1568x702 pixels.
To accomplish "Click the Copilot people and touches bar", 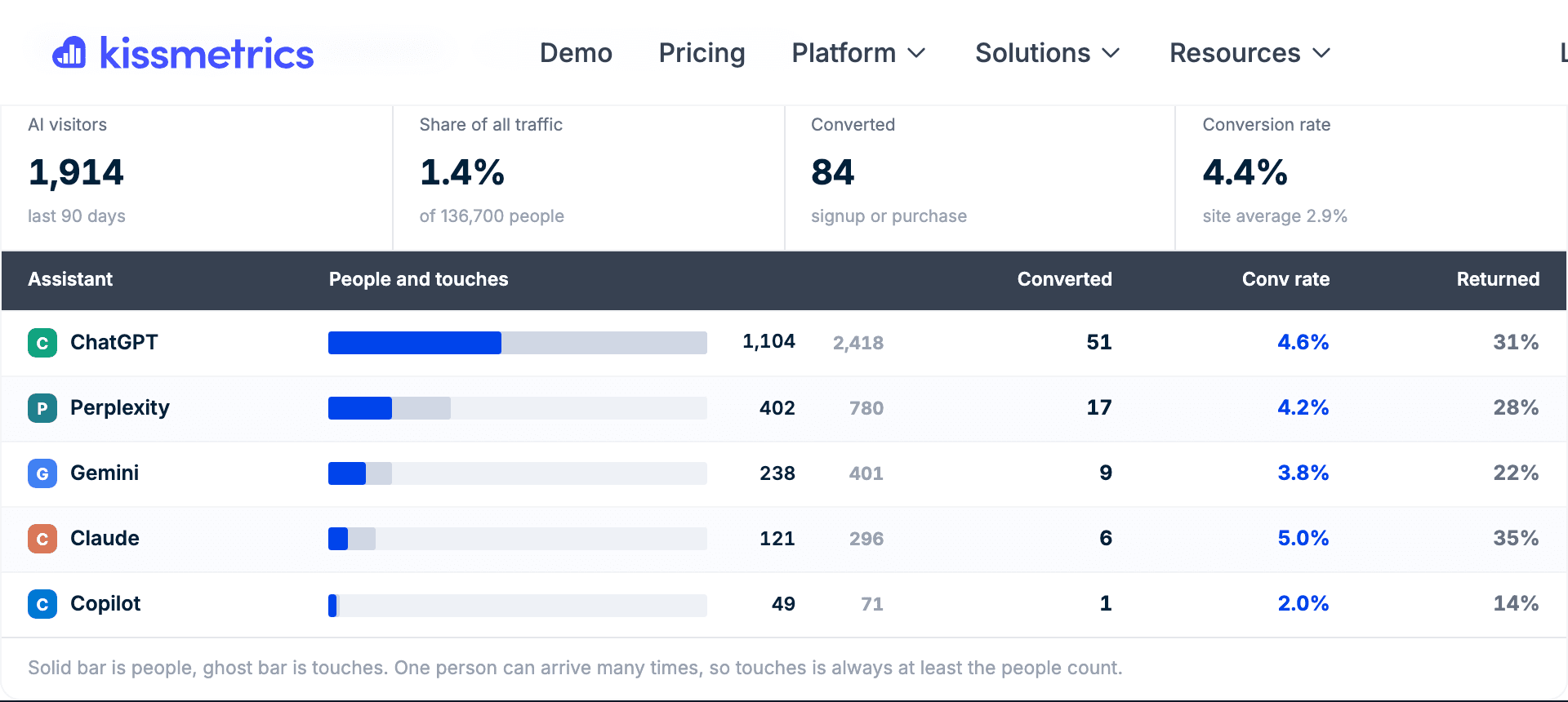I will point(518,605).
